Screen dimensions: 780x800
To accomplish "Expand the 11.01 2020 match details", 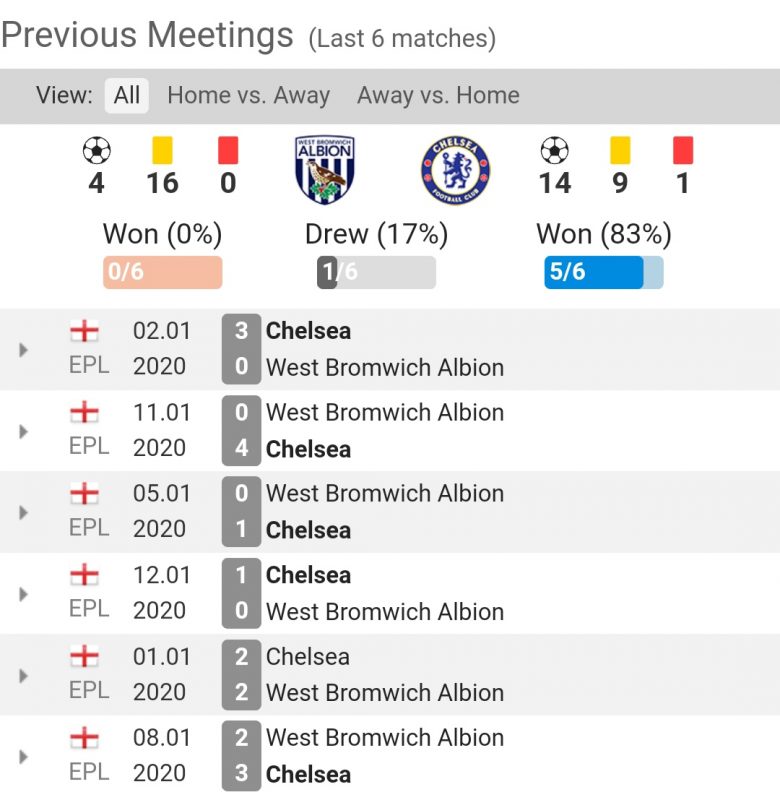I will [24, 431].
